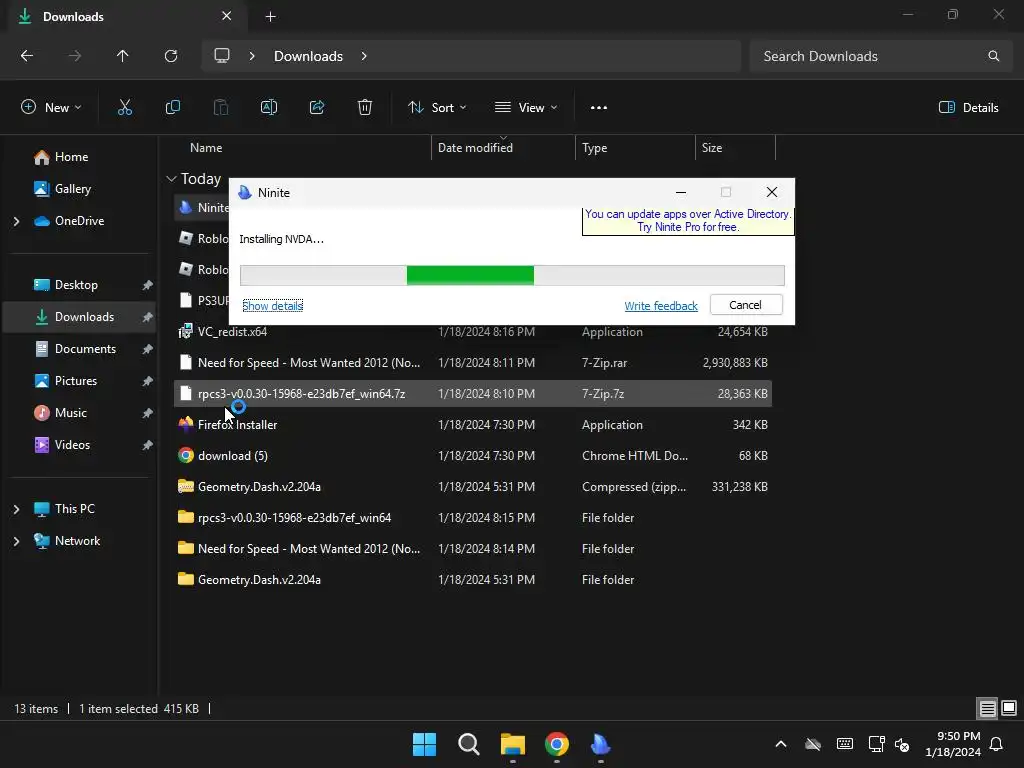The height and width of the screenshot is (768, 1024).
Task: Click the Try Ninite Pro for free banner
Action: click(688, 221)
